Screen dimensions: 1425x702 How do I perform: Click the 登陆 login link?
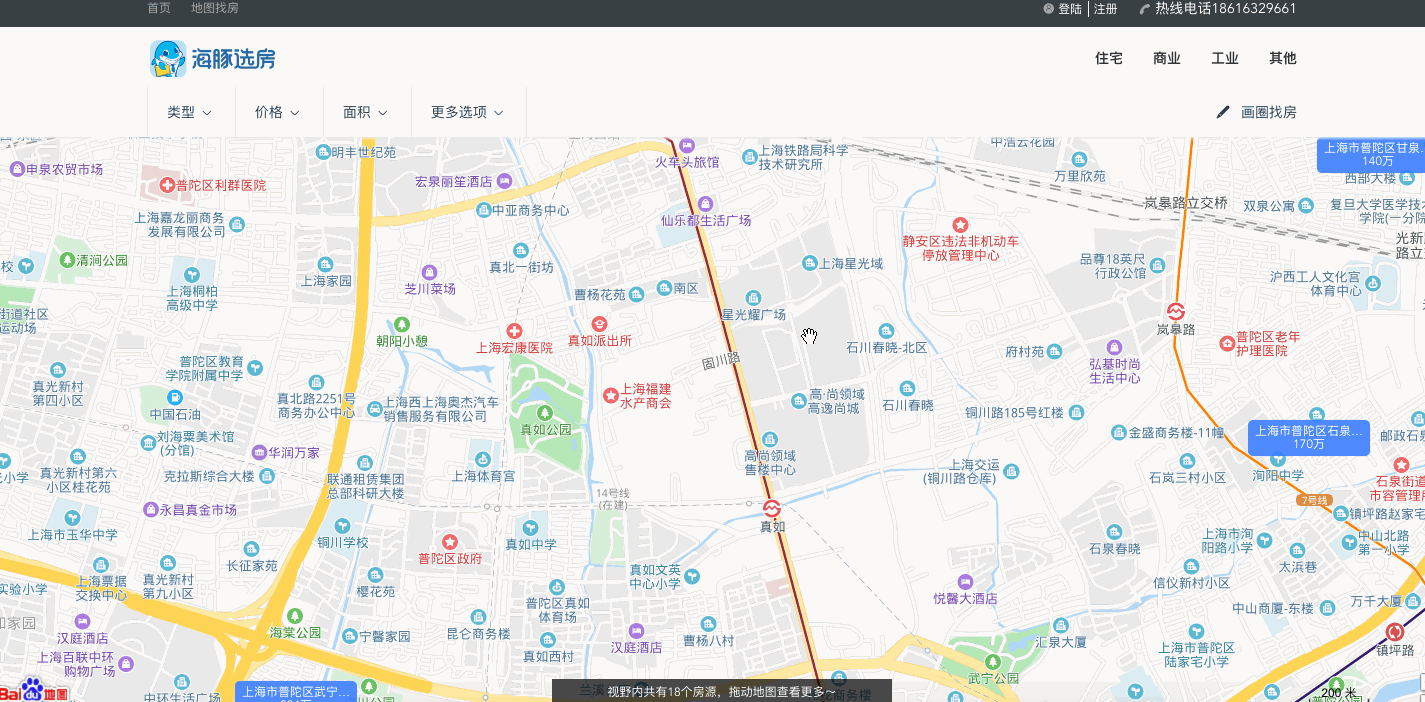click(1070, 9)
